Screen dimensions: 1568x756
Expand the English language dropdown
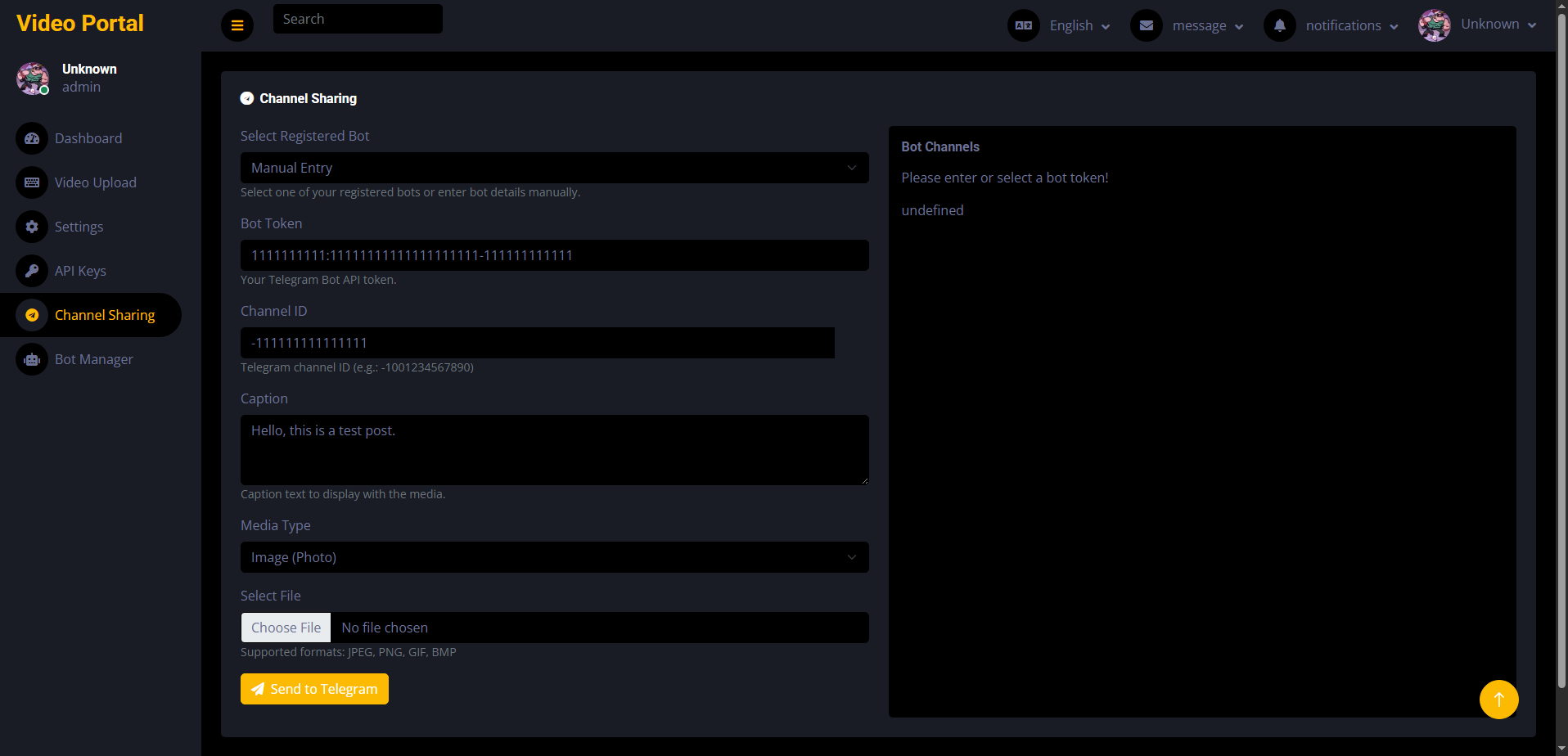pyautogui.click(x=1079, y=25)
